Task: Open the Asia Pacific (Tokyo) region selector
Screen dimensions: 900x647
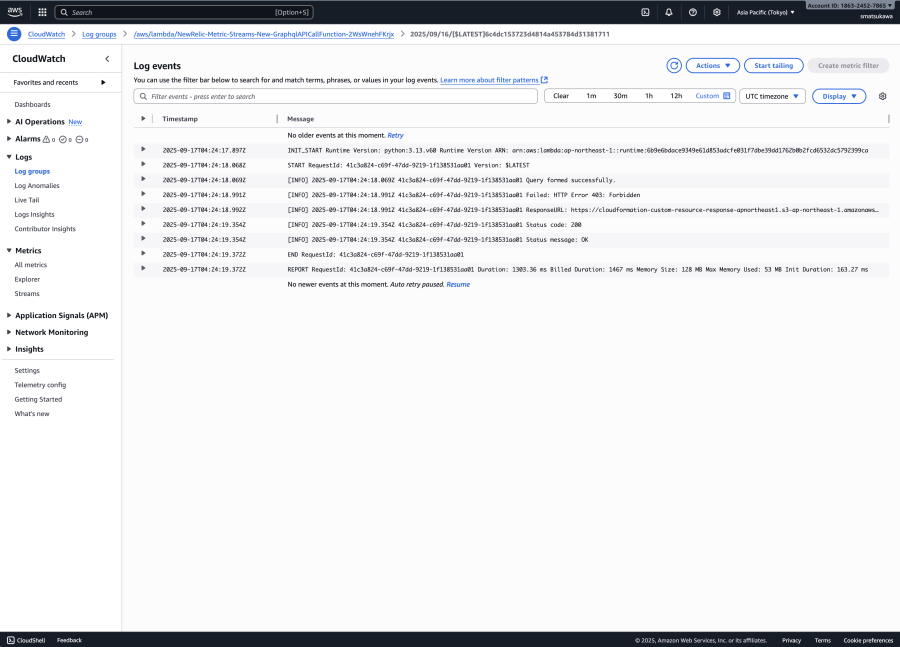Action: [x=766, y=12]
